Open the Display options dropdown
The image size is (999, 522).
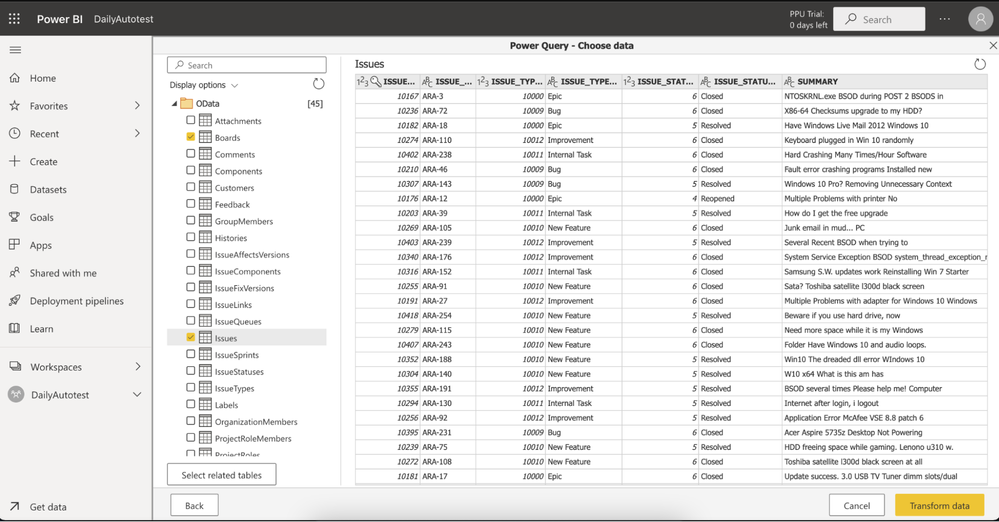(204, 85)
